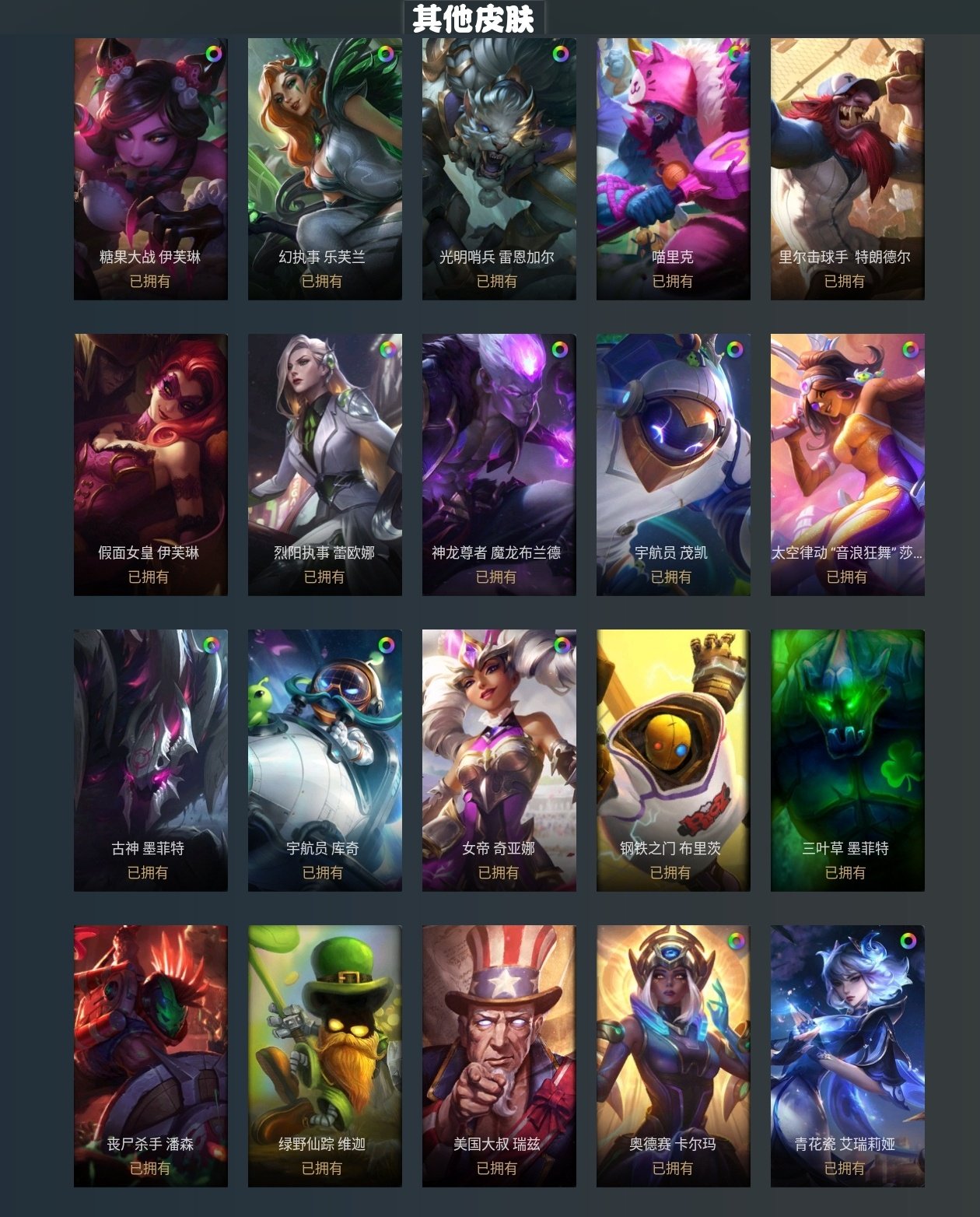Open the 喵里克 skin thumbnail
Screen dimensions: 980x1217
click(674, 169)
